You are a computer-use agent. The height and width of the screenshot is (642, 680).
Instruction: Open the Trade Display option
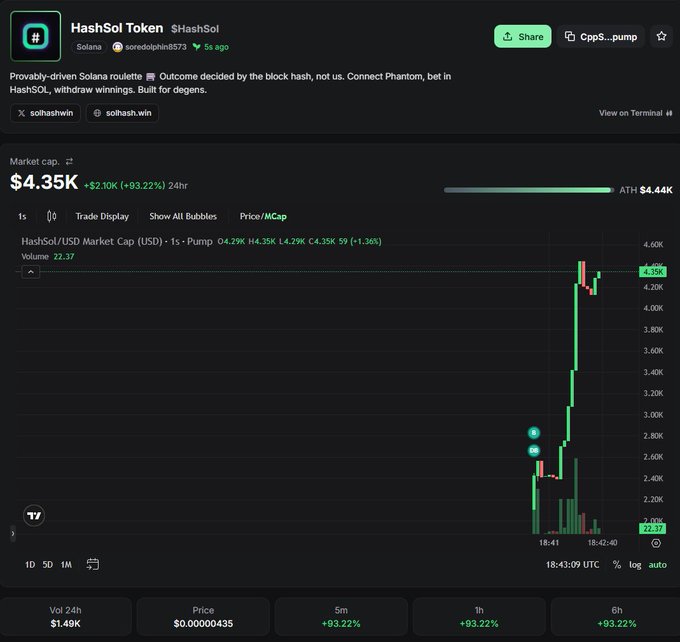(102, 216)
